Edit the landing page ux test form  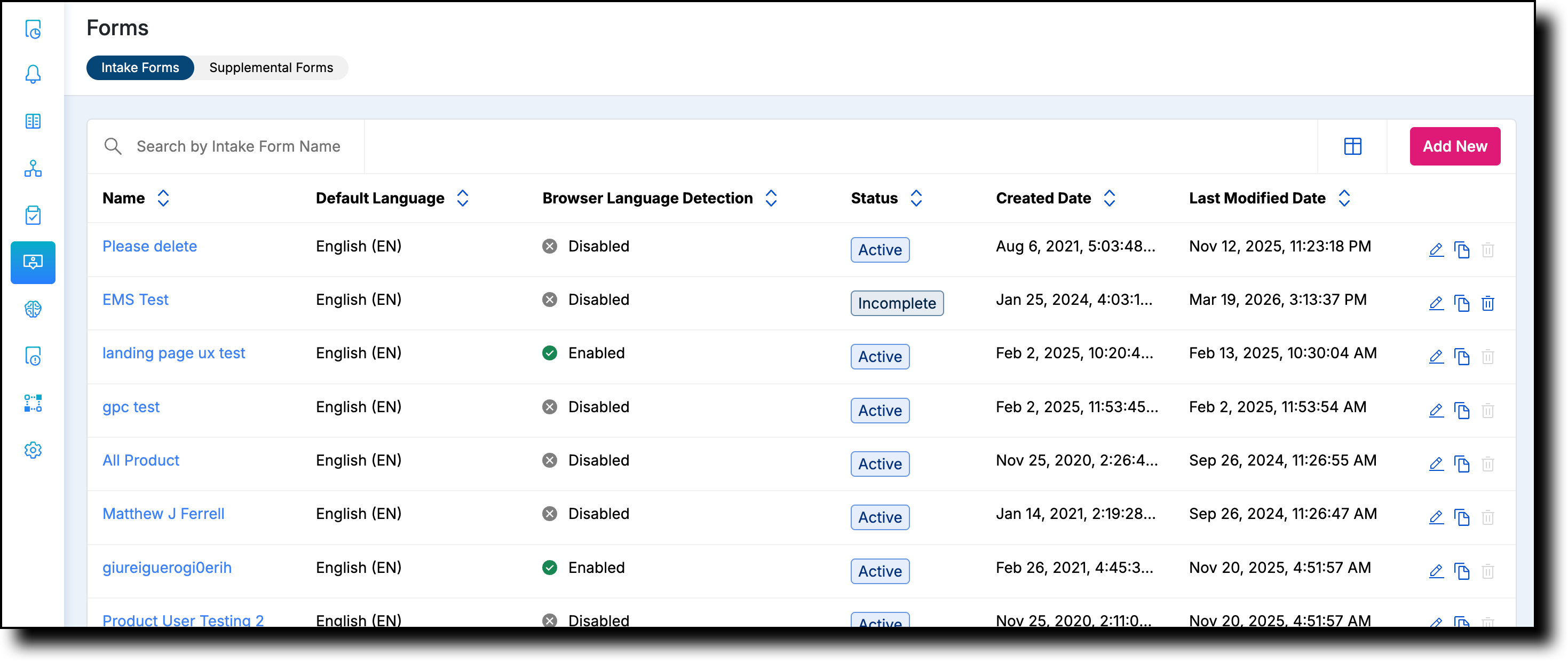(x=1436, y=357)
